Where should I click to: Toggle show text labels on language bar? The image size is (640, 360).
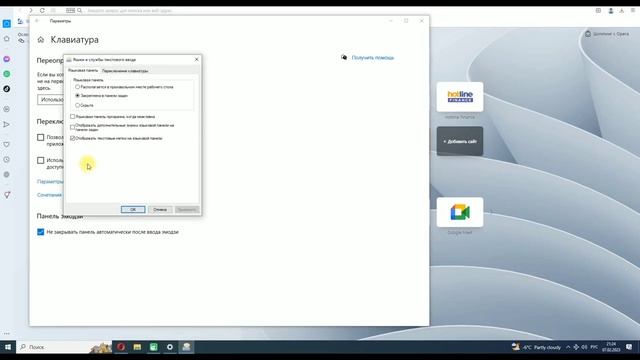(73, 138)
